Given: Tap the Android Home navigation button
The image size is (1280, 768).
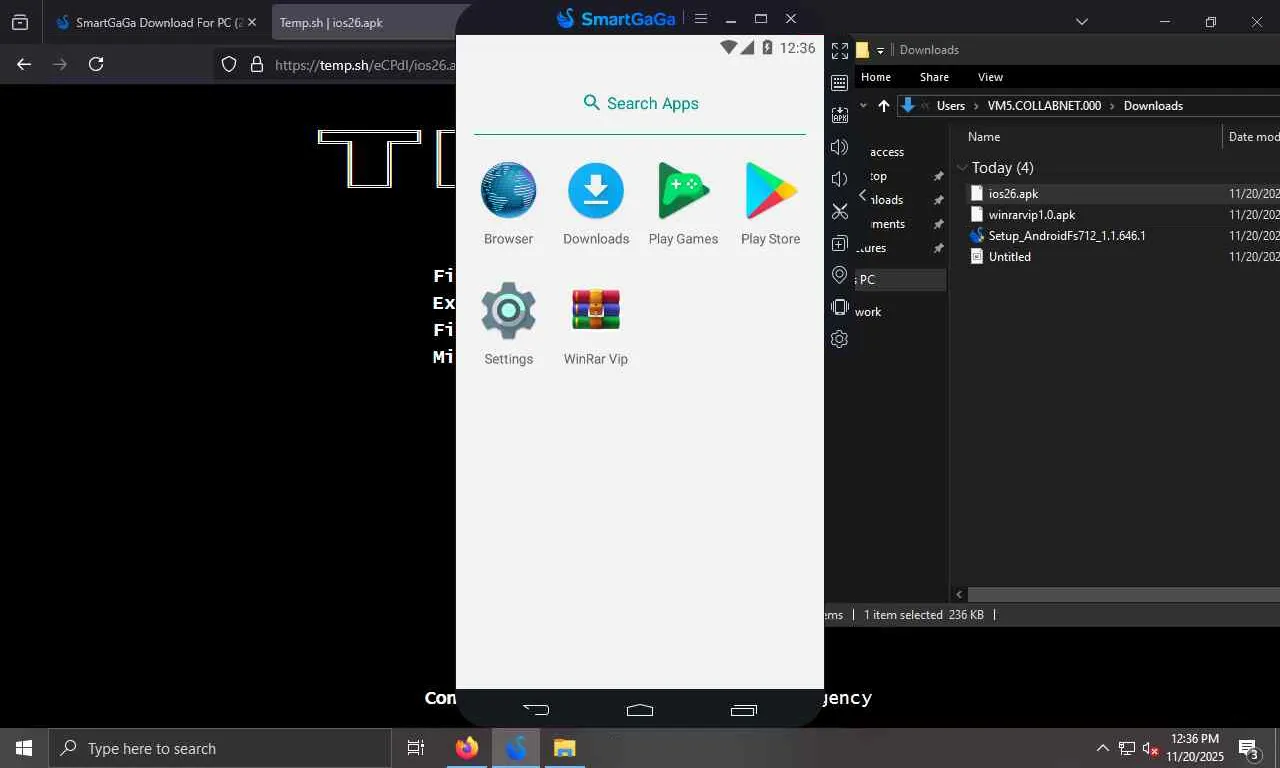Looking at the screenshot, I should [640, 710].
